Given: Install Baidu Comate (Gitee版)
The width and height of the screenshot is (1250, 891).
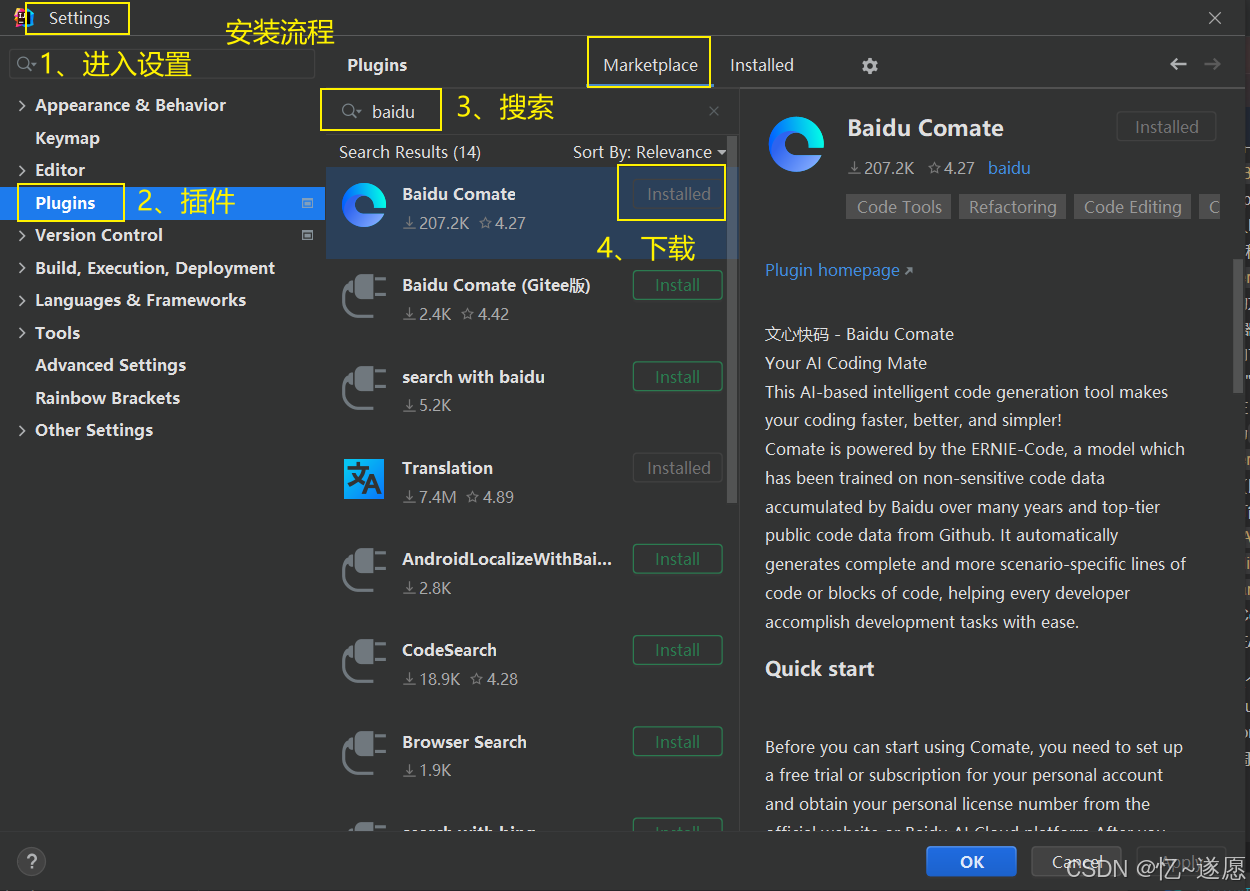Looking at the screenshot, I should coord(677,285).
